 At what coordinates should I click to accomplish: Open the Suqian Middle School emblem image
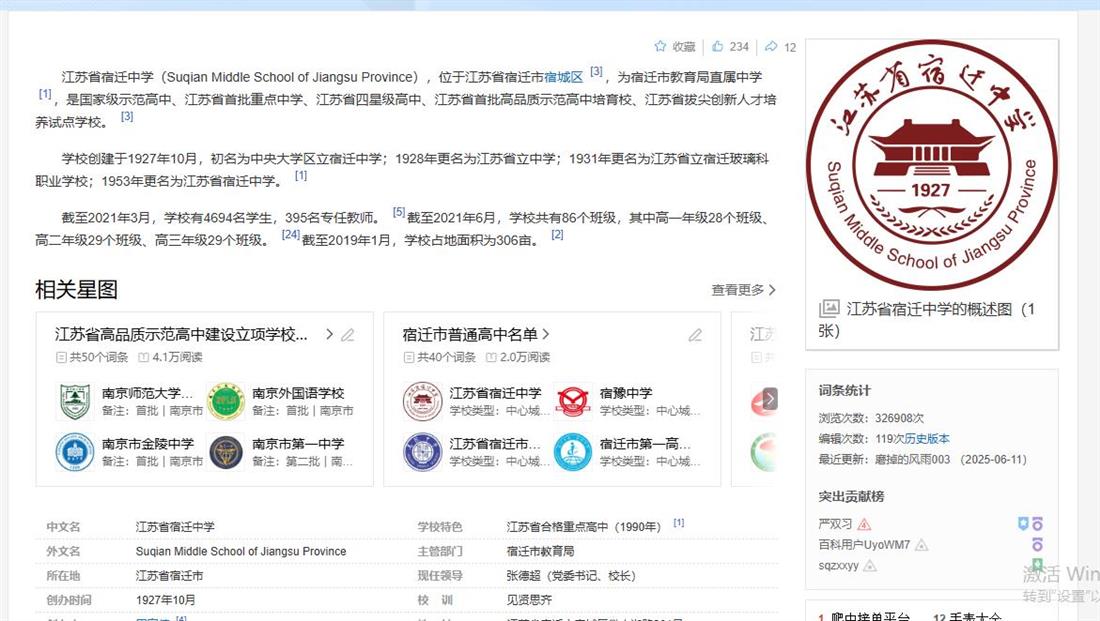(x=932, y=164)
